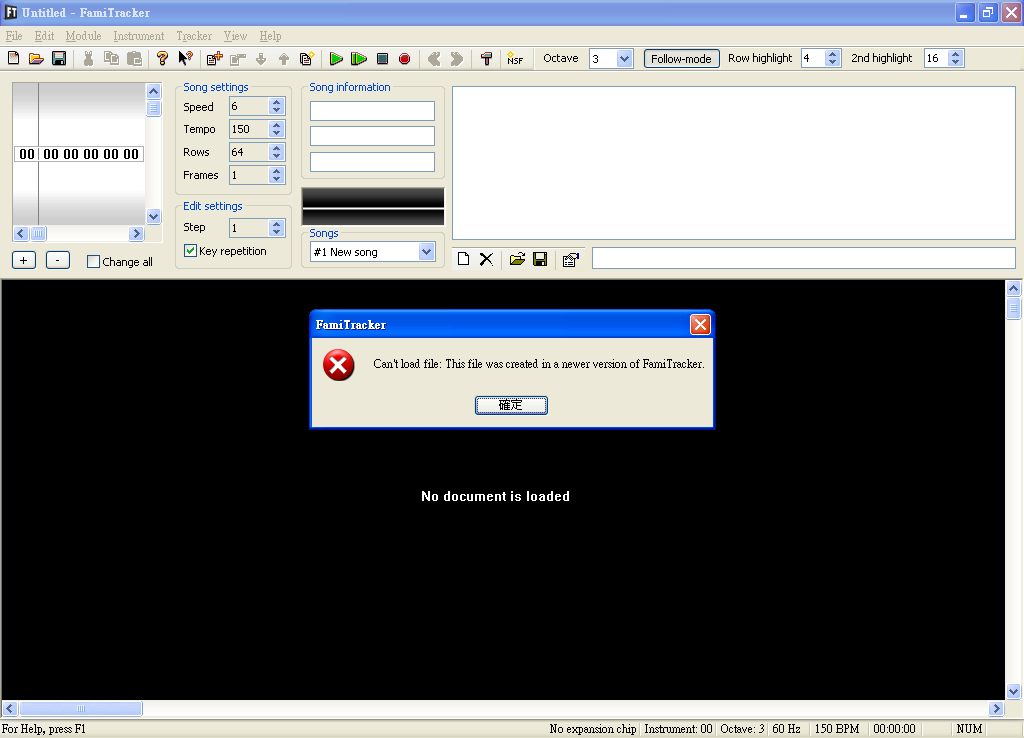1024x738 pixels.
Task: Toggle the Follow-mode button
Action: (681, 59)
